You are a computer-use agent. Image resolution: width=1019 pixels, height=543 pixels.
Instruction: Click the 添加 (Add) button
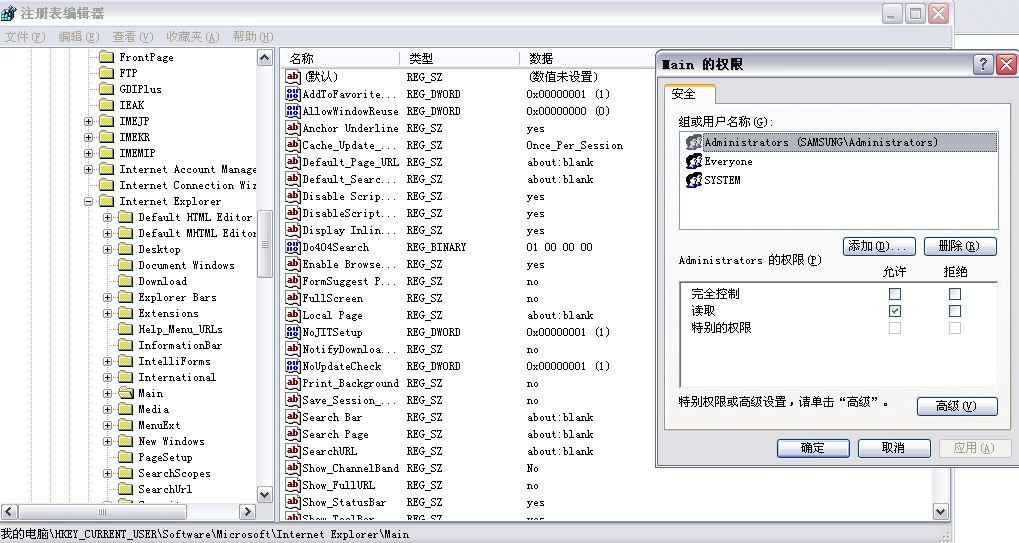point(879,246)
